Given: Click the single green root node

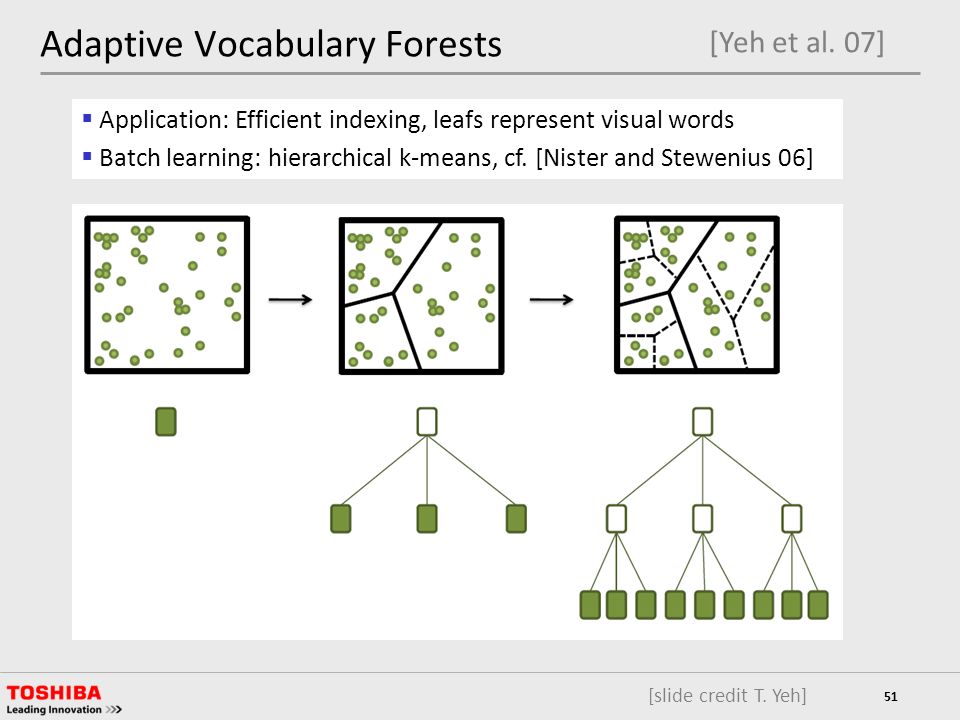Looking at the screenshot, I should [166, 422].
